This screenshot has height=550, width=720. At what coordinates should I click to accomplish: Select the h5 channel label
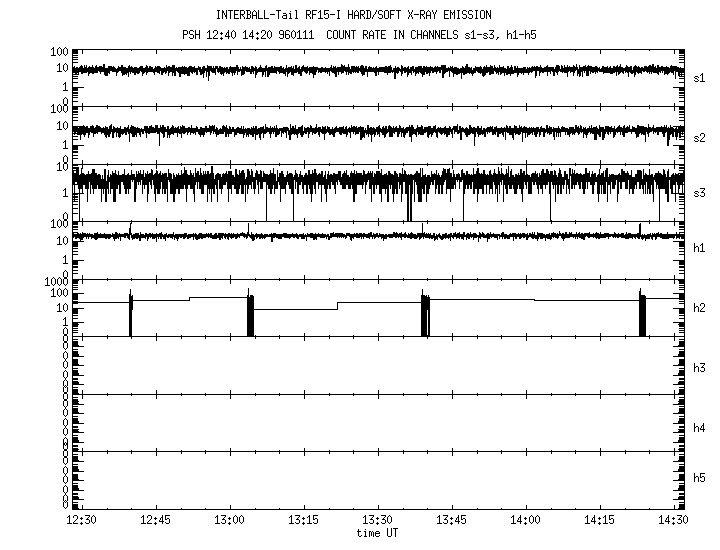[x=700, y=478]
